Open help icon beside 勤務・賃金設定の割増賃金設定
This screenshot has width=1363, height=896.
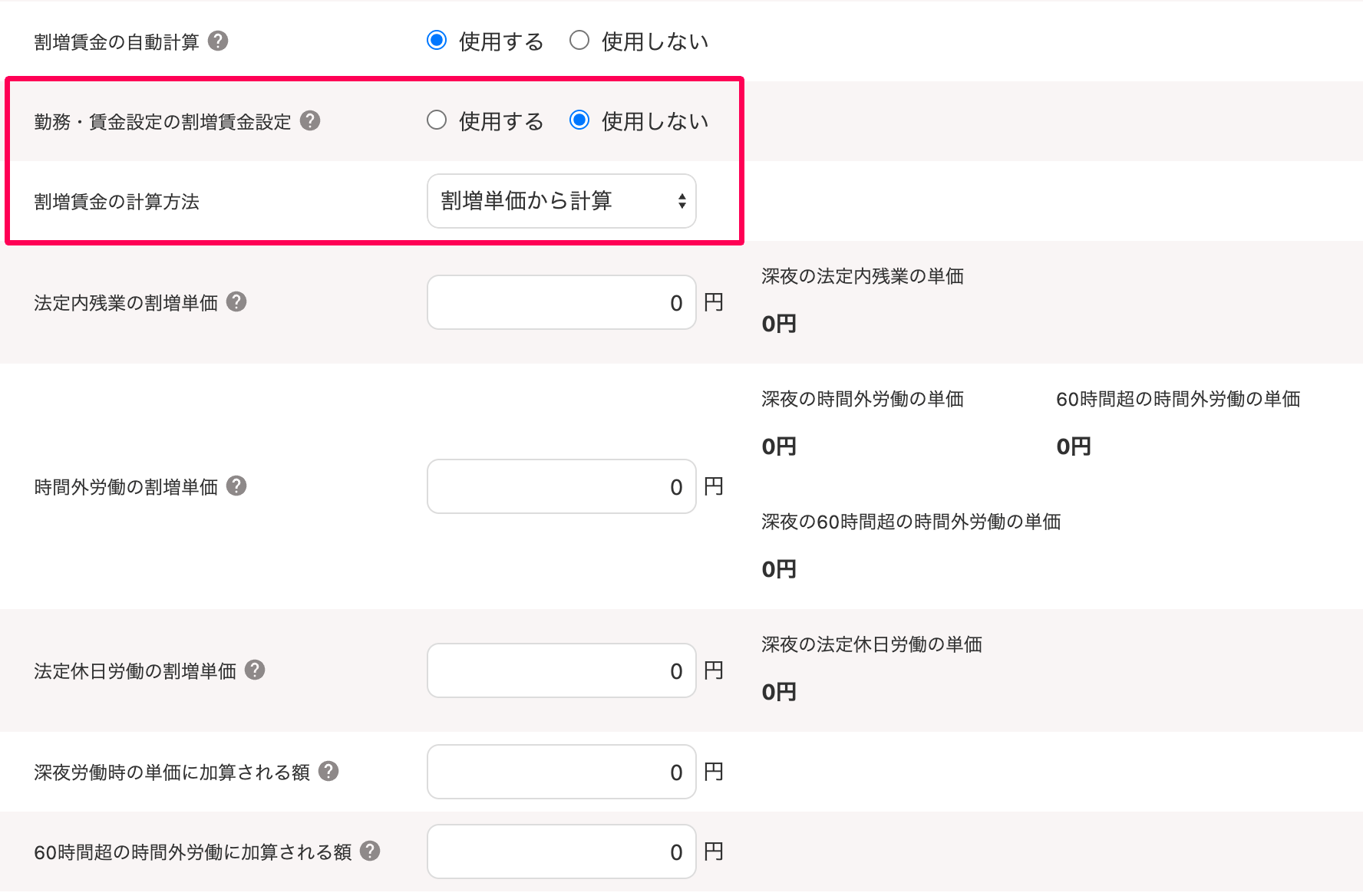pyautogui.click(x=310, y=120)
